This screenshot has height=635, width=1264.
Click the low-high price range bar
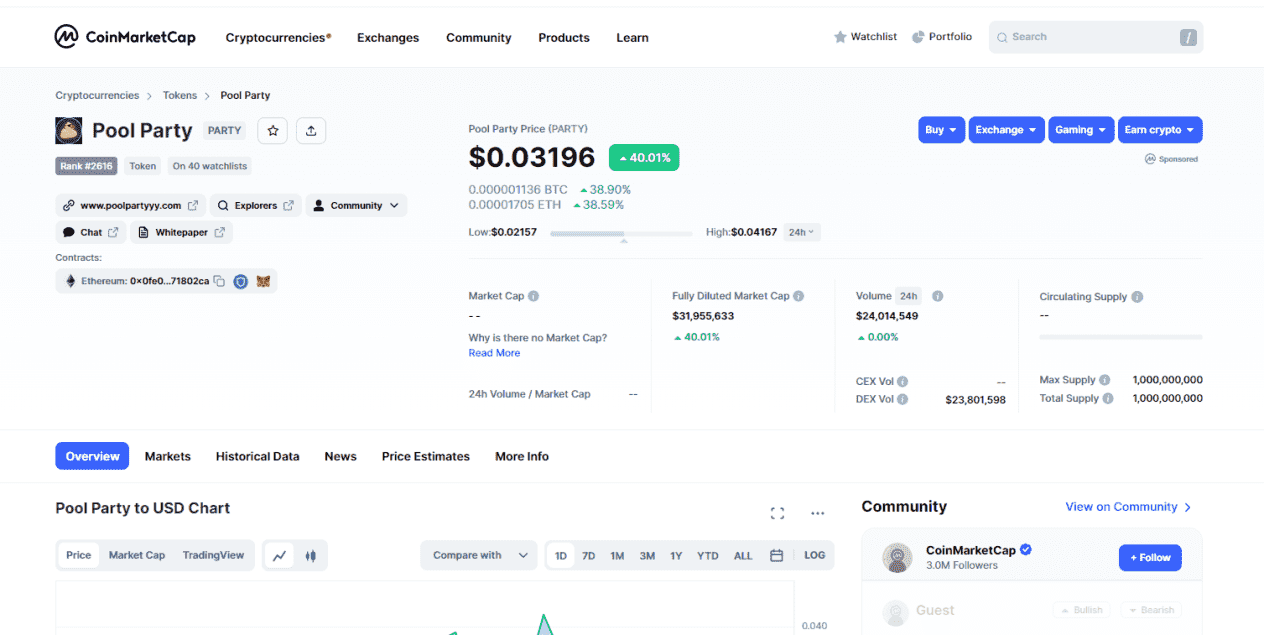coord(621,233)
